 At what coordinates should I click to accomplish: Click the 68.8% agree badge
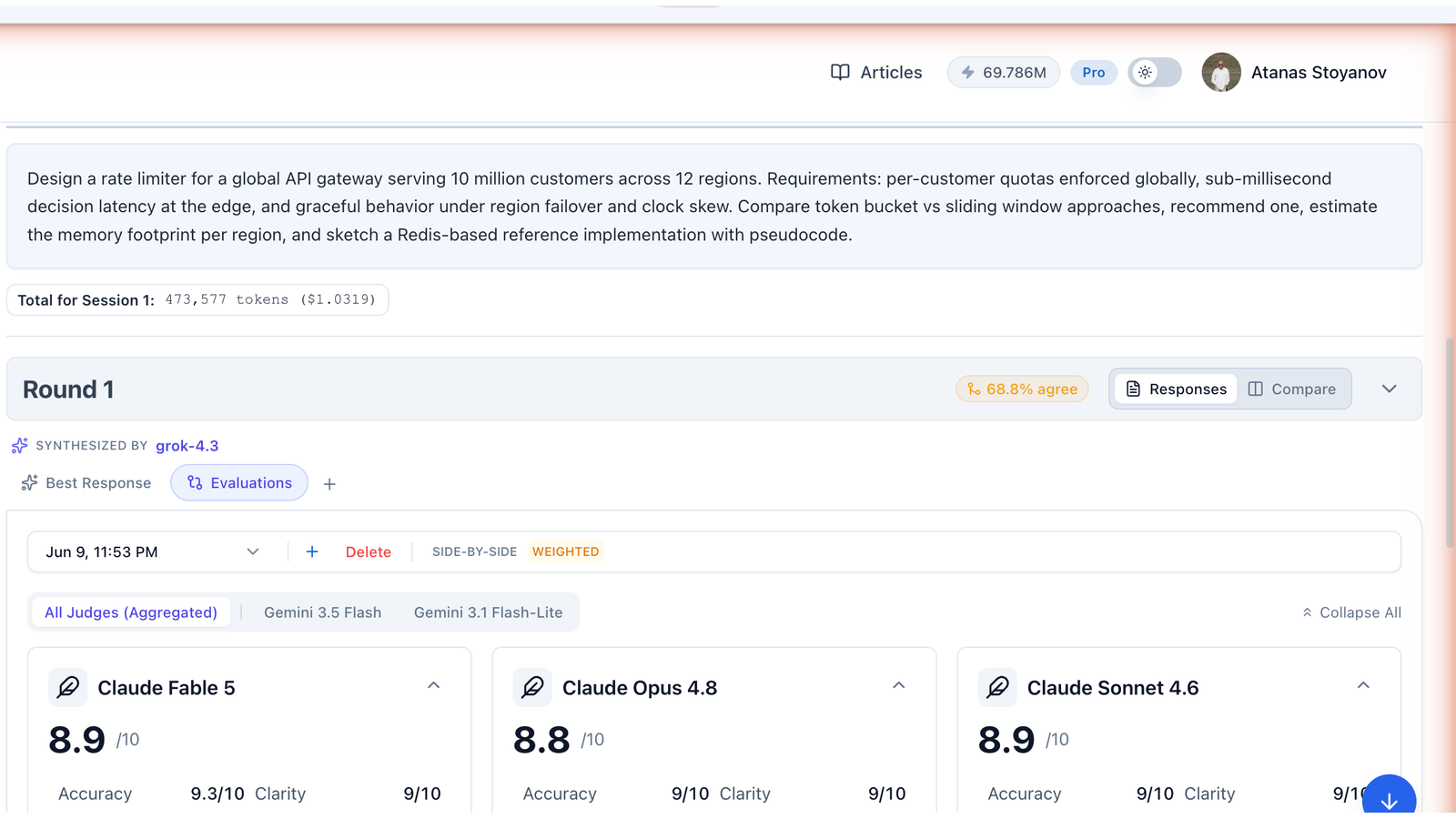(1022, 389)
